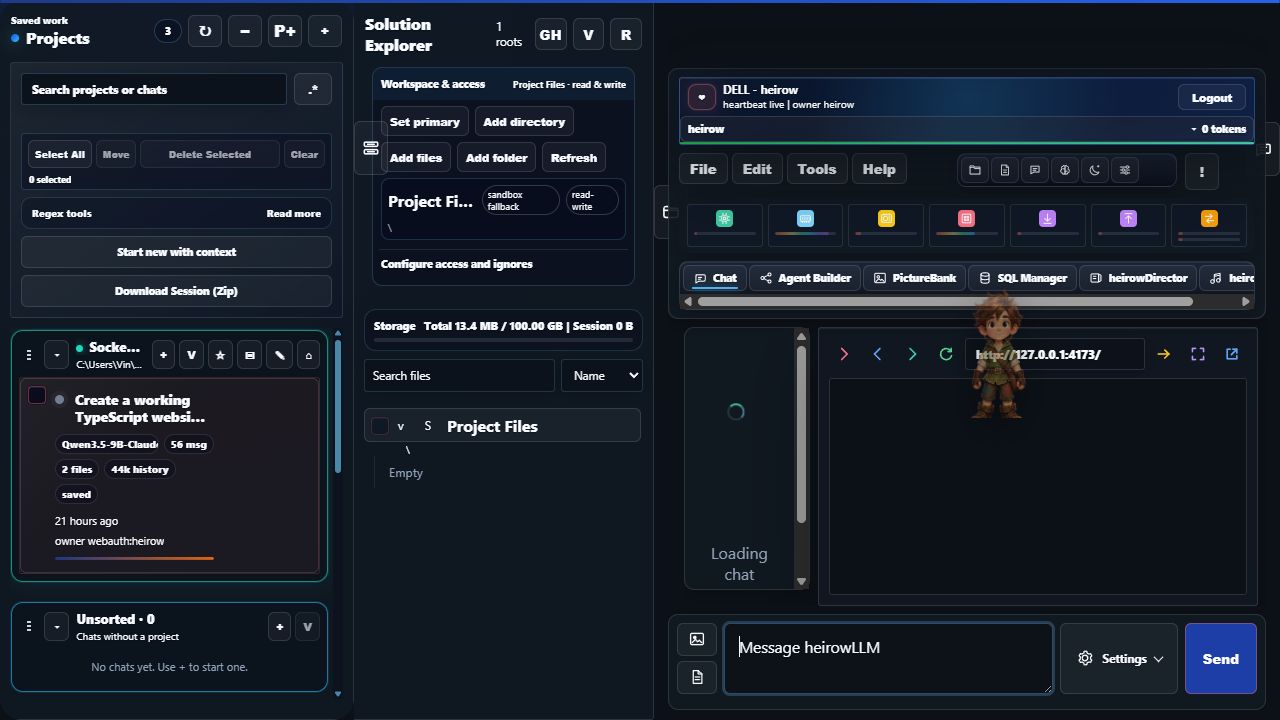1280x720 pixels.
Task: Click the star icon on the Socke... project
Action: (221, 355)
